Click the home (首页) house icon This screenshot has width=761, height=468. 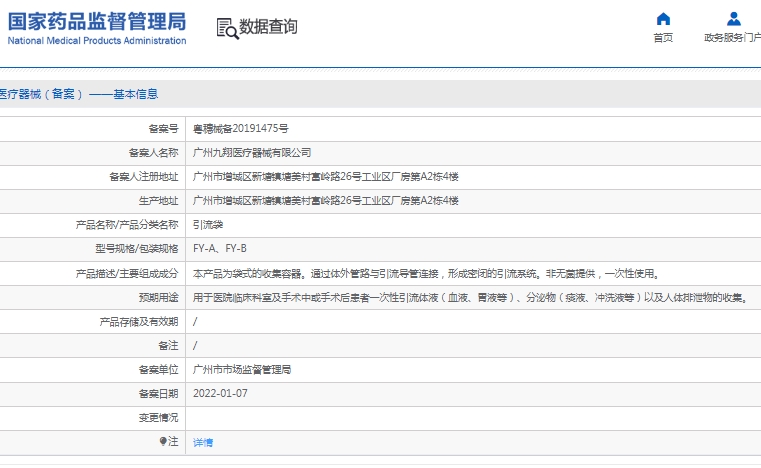point(663,19)
